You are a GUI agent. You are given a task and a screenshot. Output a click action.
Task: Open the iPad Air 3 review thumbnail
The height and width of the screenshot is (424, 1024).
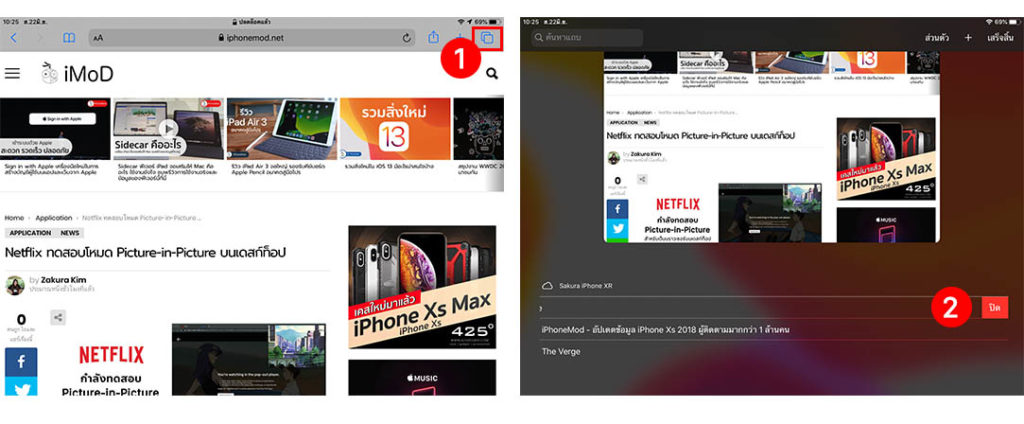tap(281, 129)
